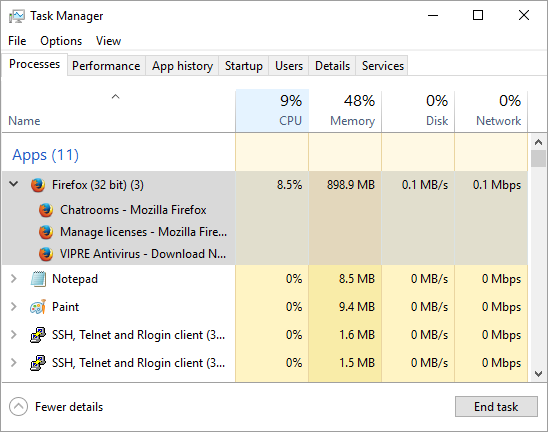Collapse the Firefox (32 bit) group
The height and width of the screenshot is (432, 548).
14,183
